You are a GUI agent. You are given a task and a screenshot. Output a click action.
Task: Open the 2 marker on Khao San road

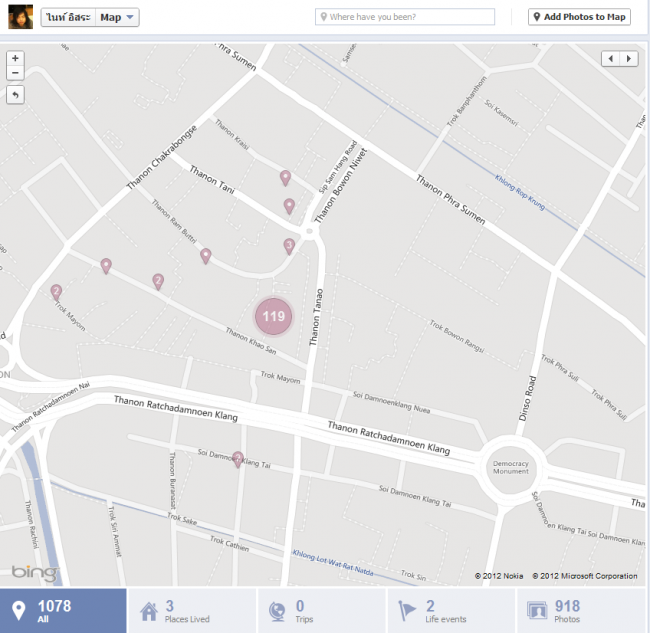coord(158,281)
